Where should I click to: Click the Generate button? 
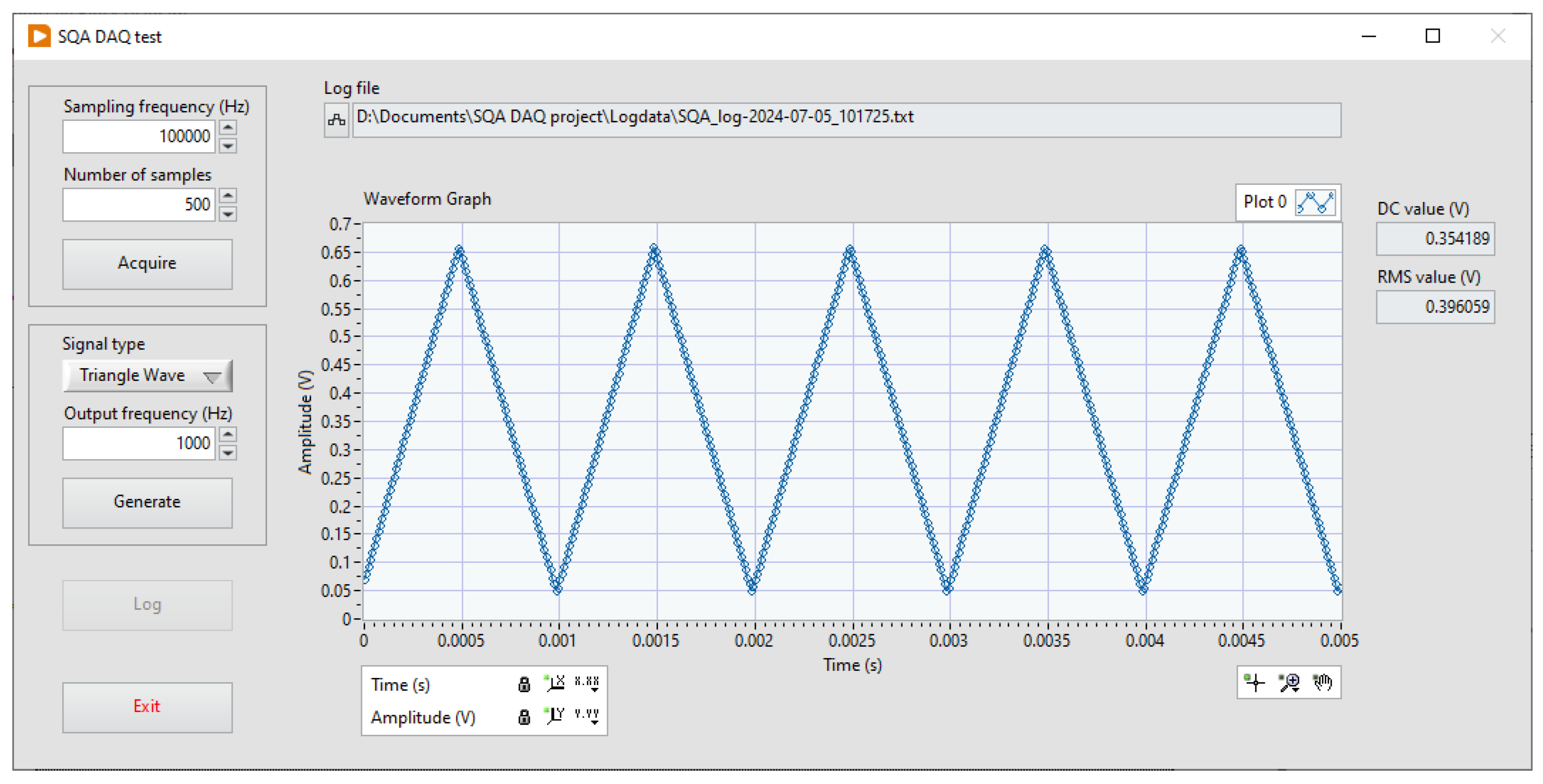point(147,503)
